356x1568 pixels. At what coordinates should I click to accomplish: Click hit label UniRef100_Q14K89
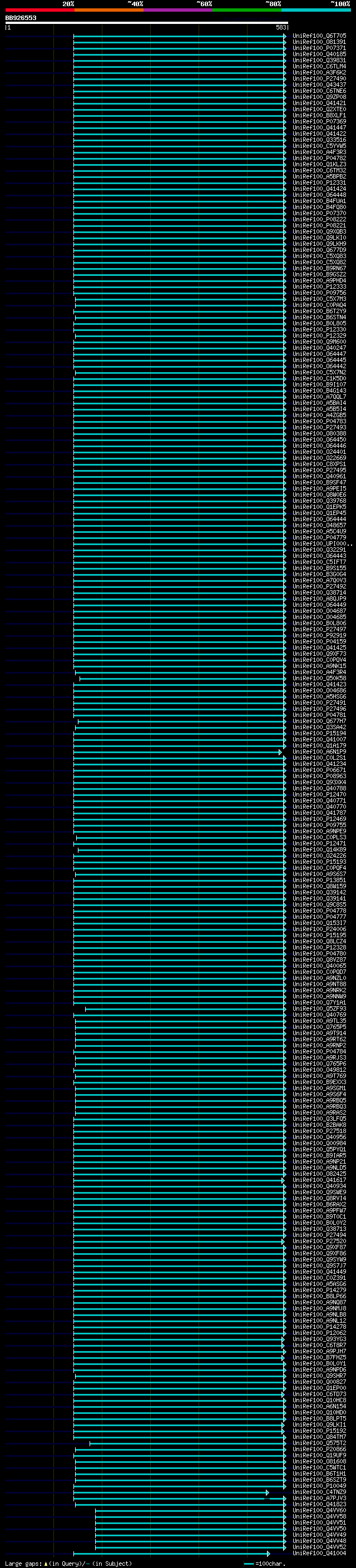(x=319, y=850)
